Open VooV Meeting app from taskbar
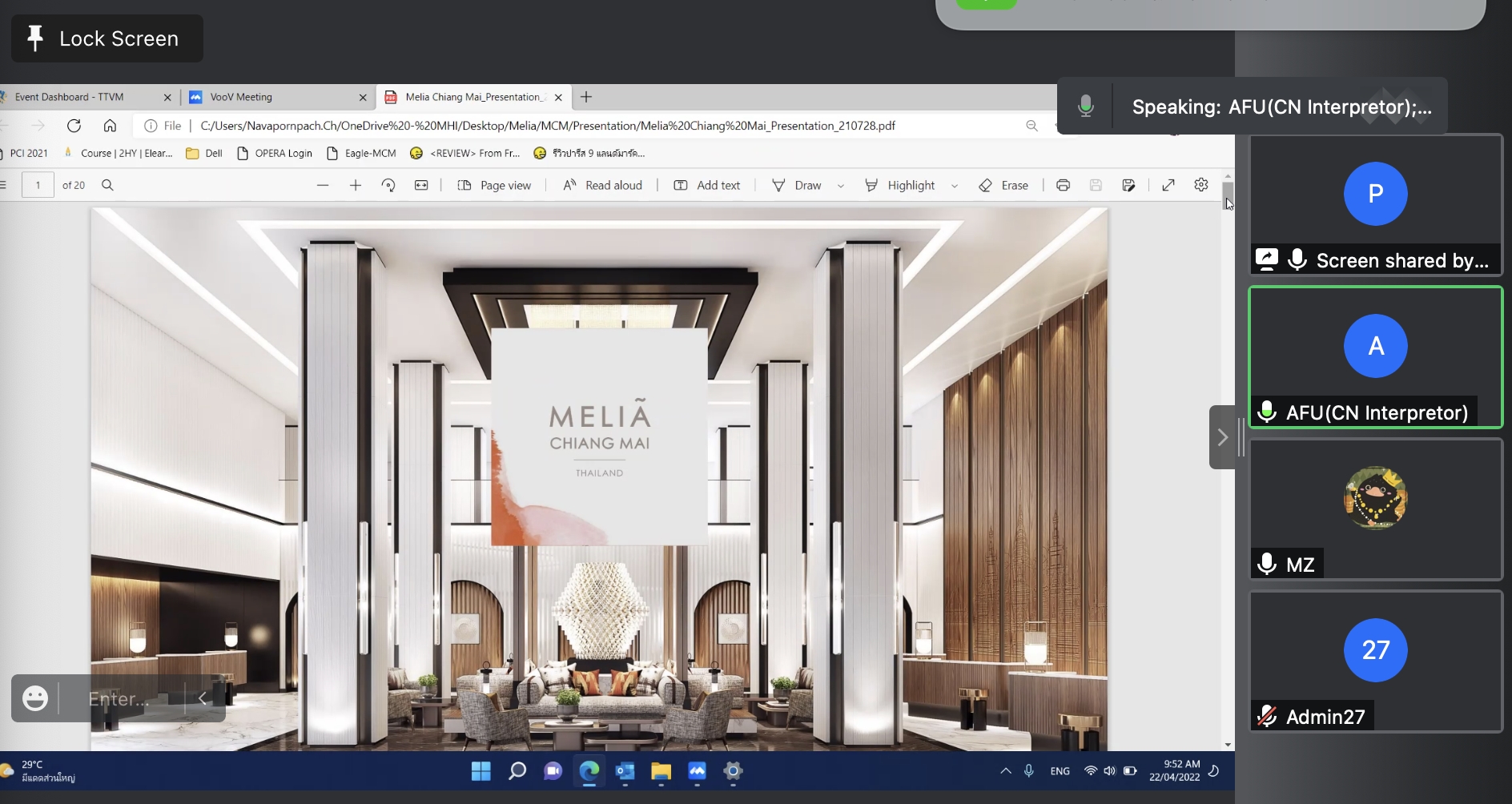 click(698, 771)
